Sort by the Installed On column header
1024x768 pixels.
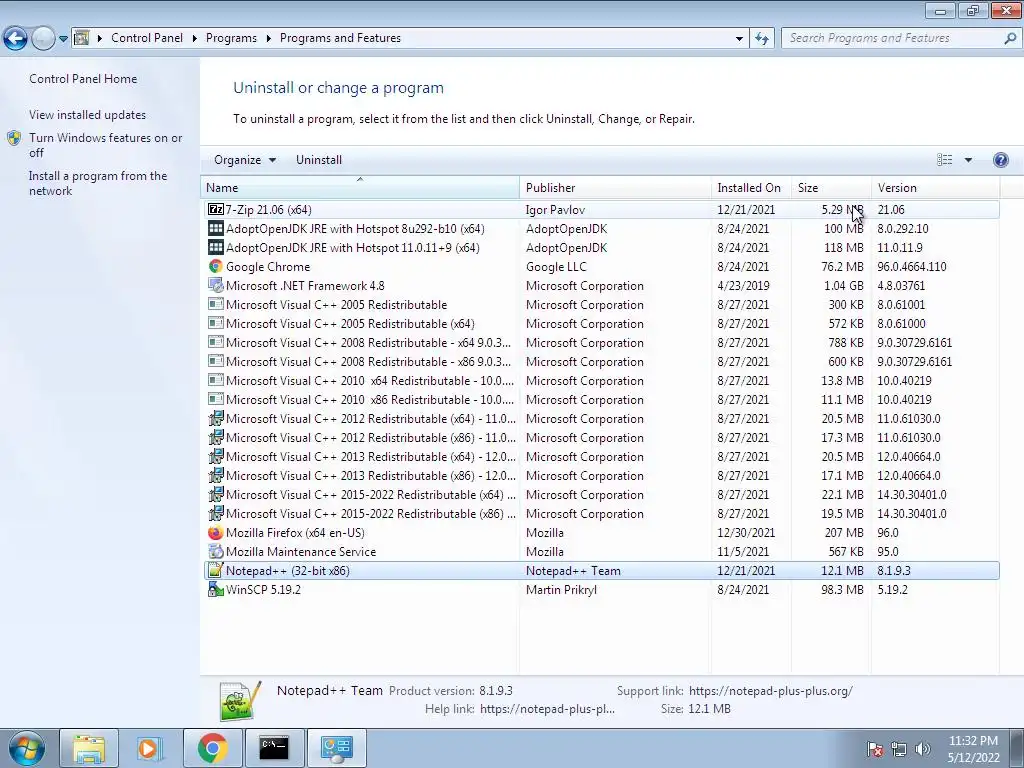coord(751,187)
